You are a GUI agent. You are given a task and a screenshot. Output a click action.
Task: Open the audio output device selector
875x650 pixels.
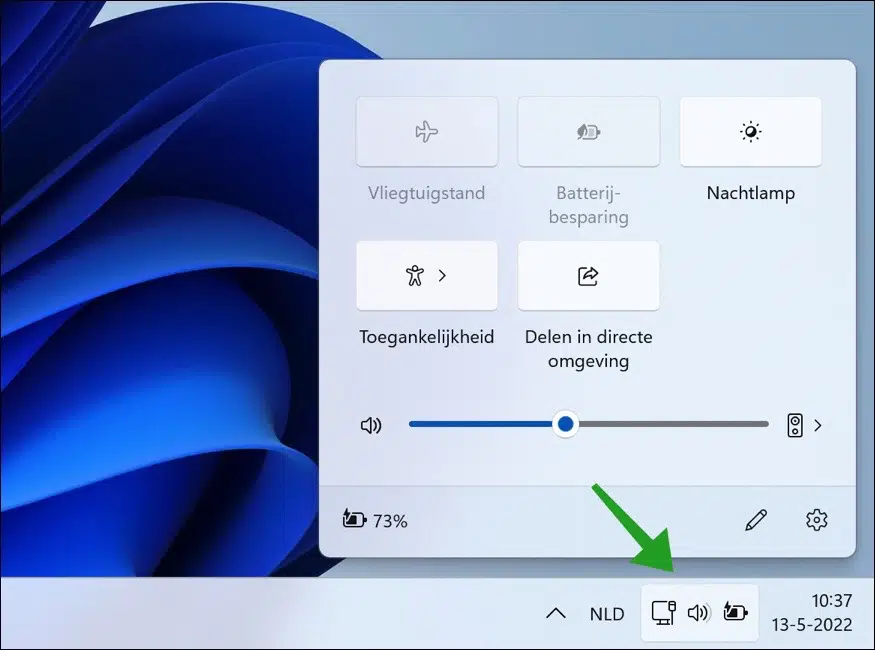coord(795,426)
